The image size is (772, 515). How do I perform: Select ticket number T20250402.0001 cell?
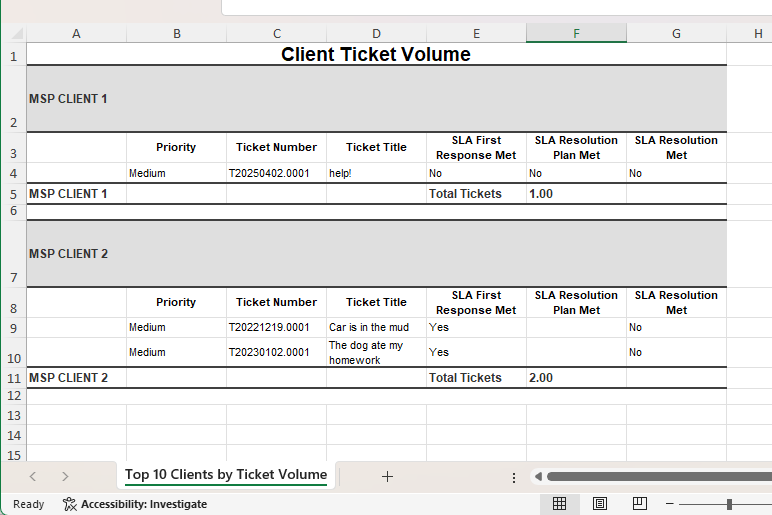pos(276,173)
